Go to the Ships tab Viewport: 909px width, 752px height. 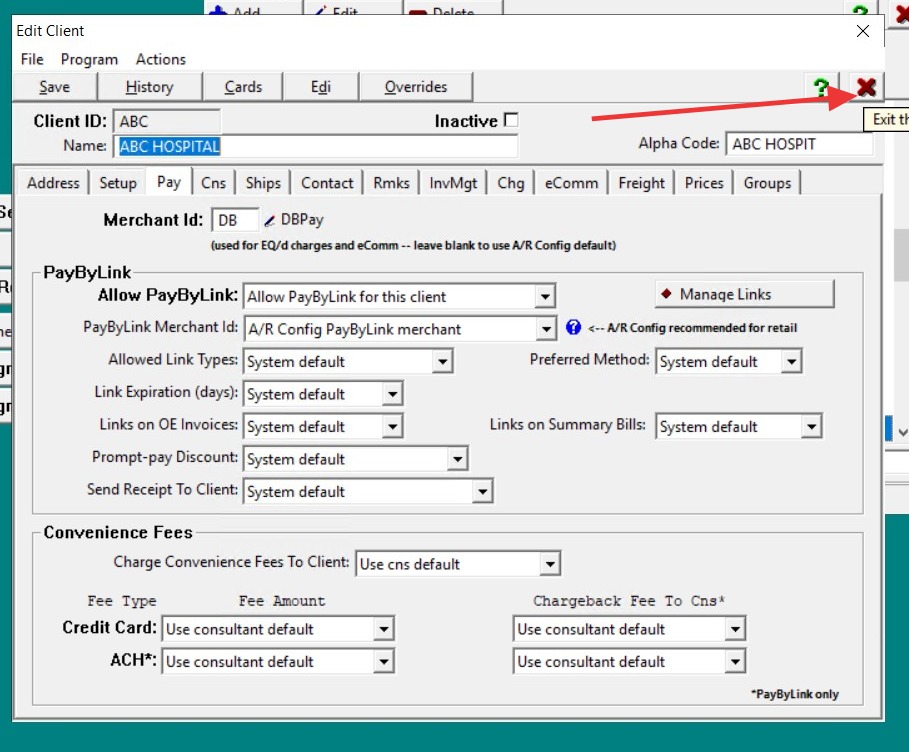263,183
